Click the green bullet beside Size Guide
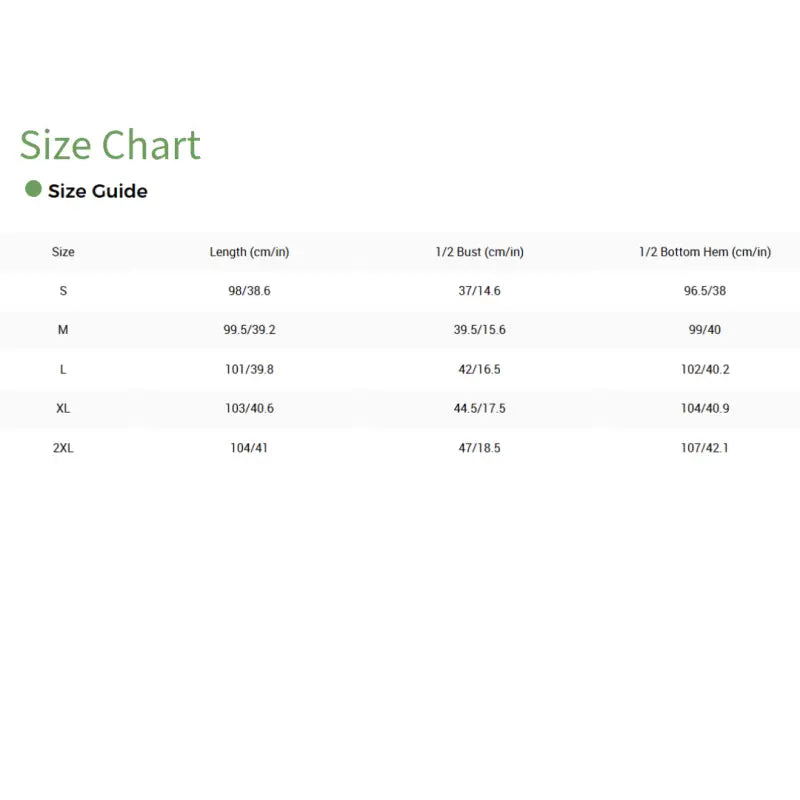 [33, 189]
